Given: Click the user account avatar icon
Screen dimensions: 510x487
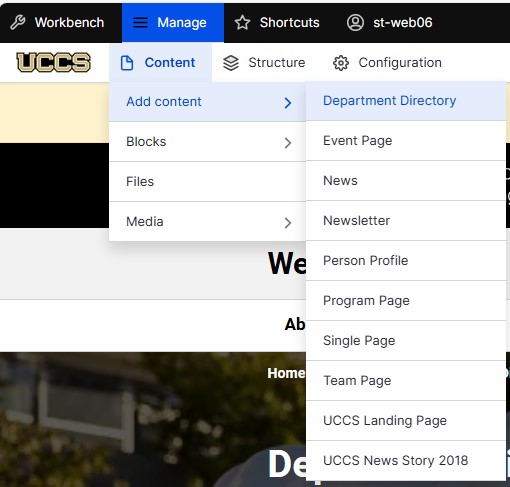Looking at the screenshot, I should tap(355, 23).
